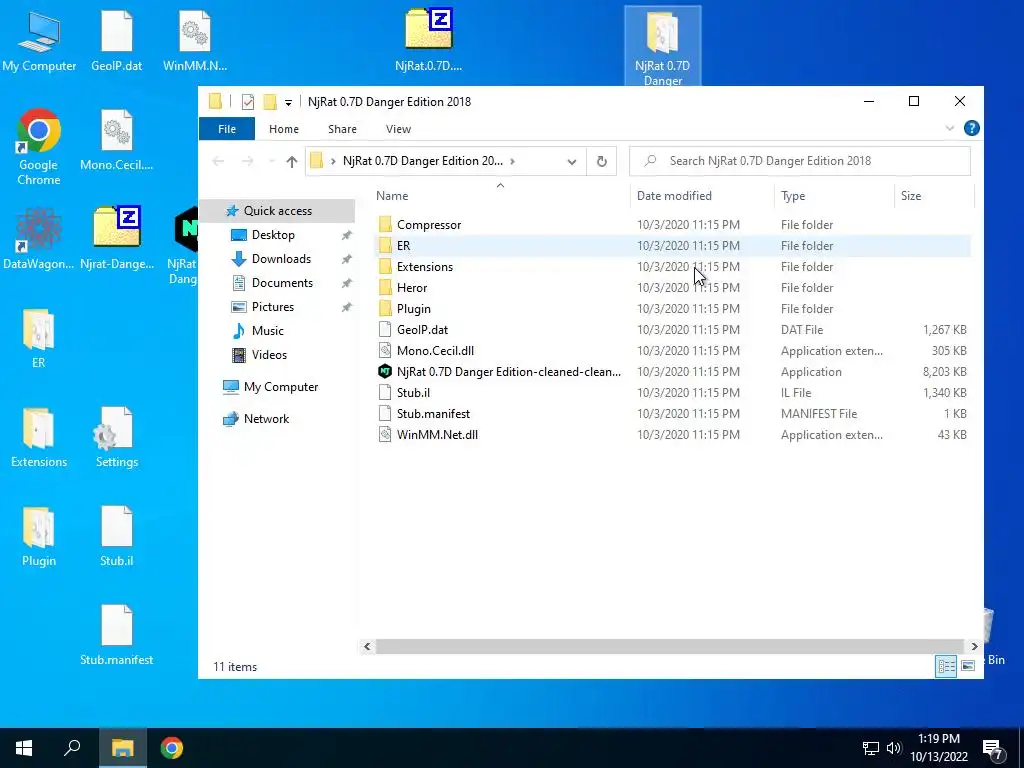Select Network in navigation pane
Screen dimensions: 1024x768
(266, 419)
